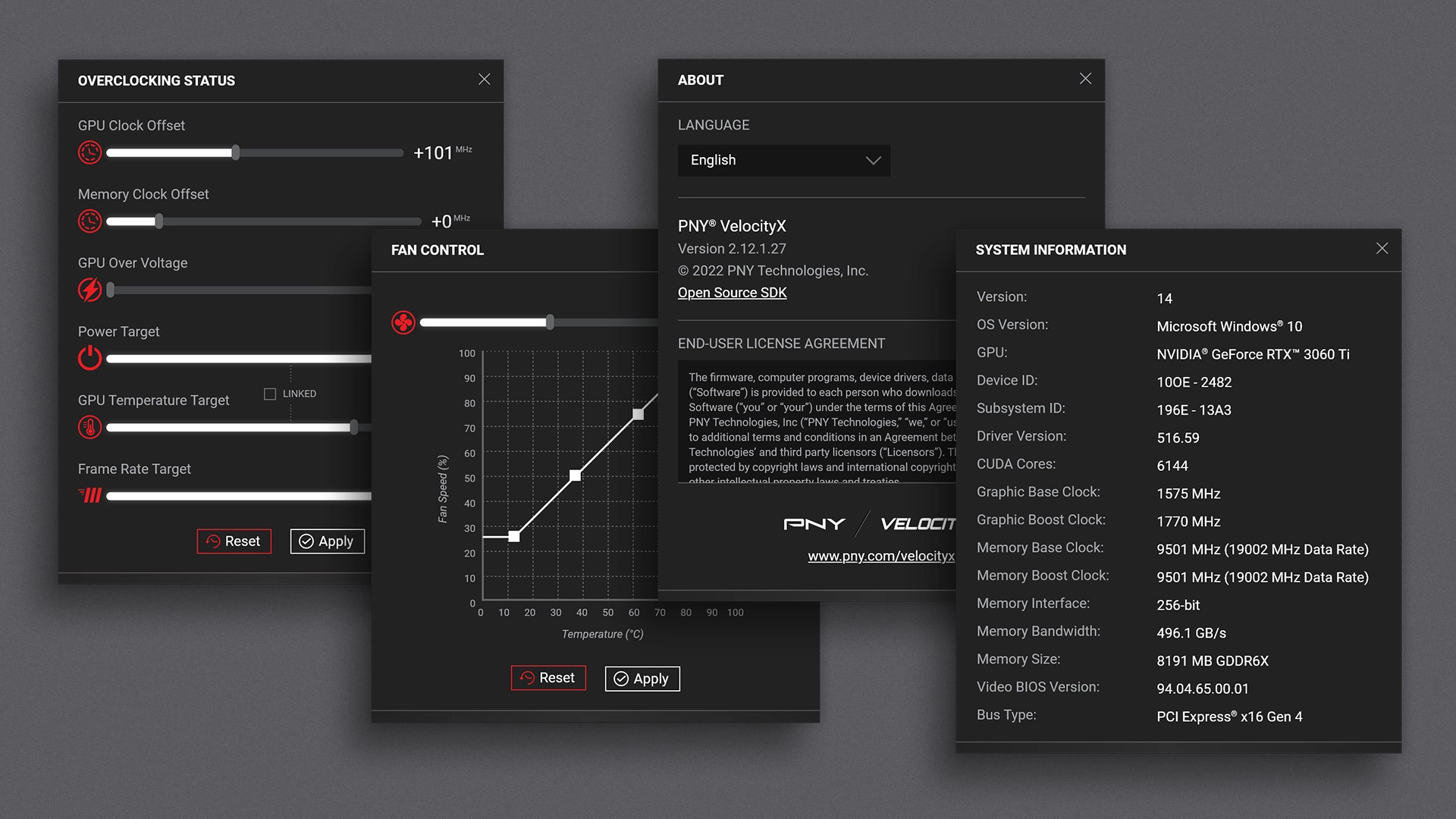Click the Frame Rate Target slider track
This screenshot has width=1456, height=819.
[239, 496]
